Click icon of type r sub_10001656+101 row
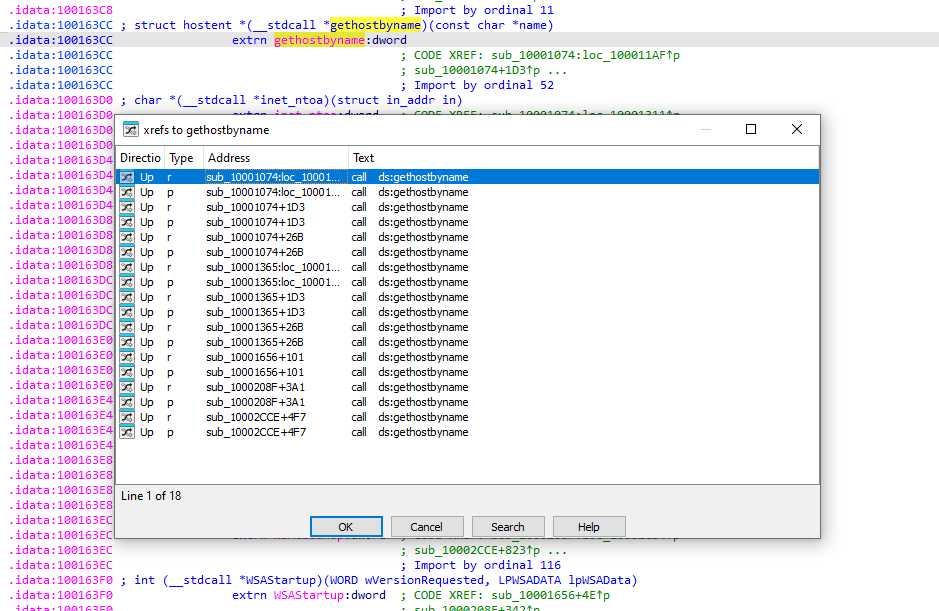The width and height of the screenshot is (939, 611). [127, 357]
